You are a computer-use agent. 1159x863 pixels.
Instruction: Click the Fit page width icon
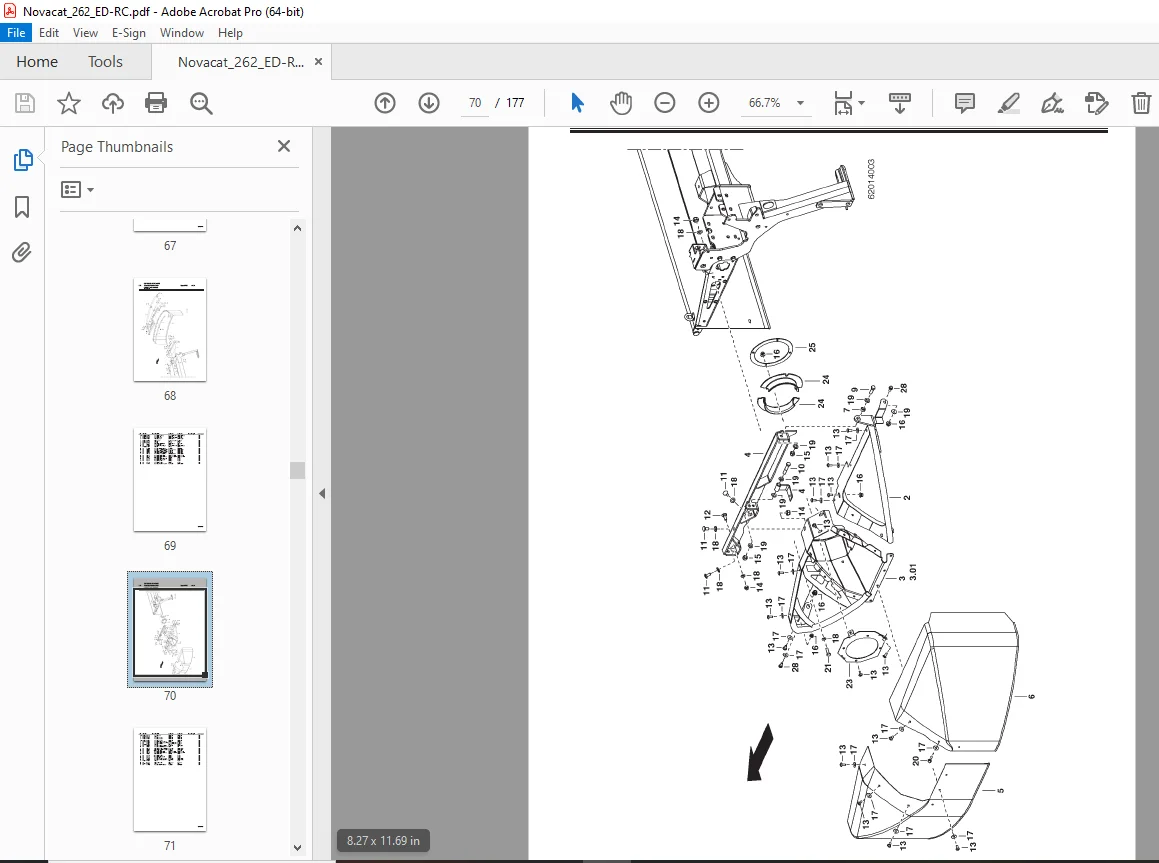pos(843,103)
